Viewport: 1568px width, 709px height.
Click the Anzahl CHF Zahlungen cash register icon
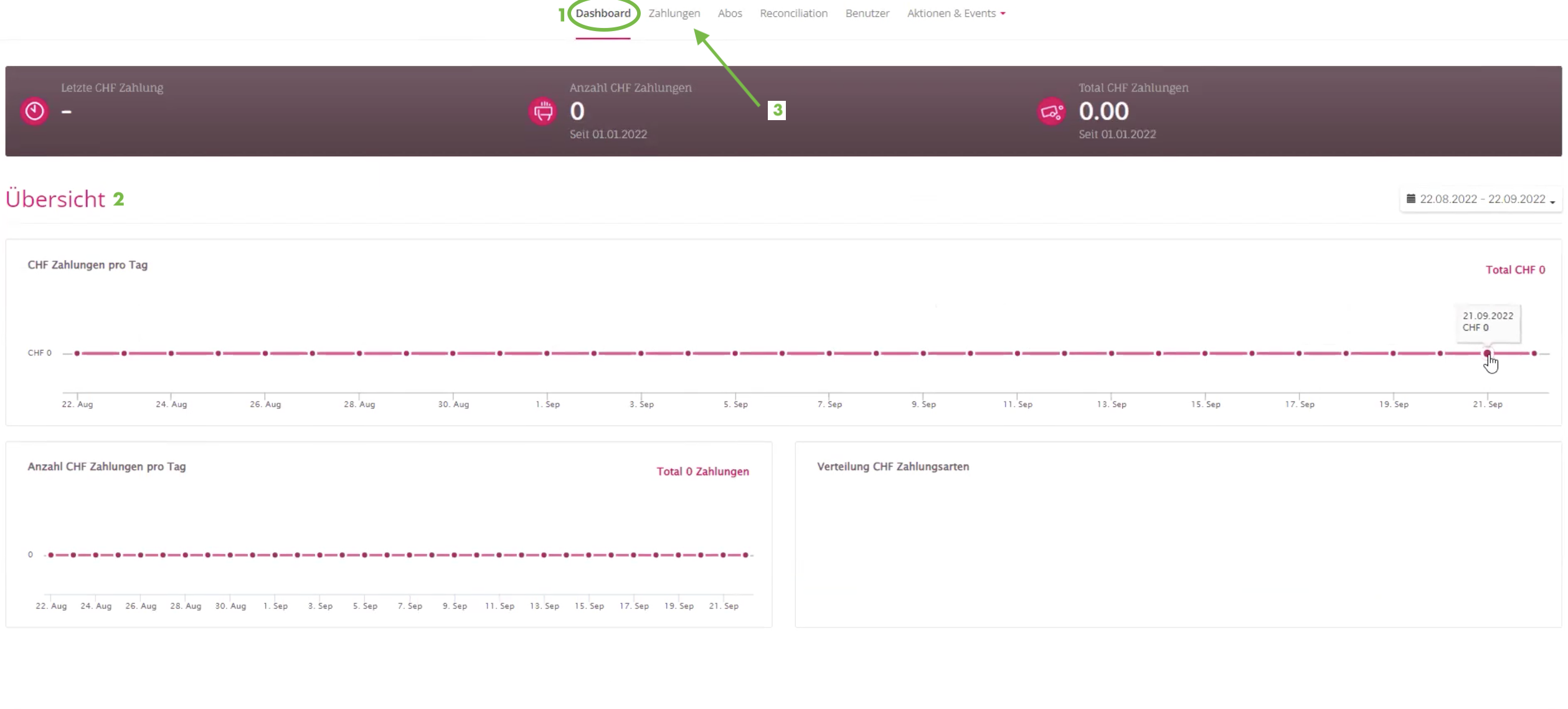(543, 111)
